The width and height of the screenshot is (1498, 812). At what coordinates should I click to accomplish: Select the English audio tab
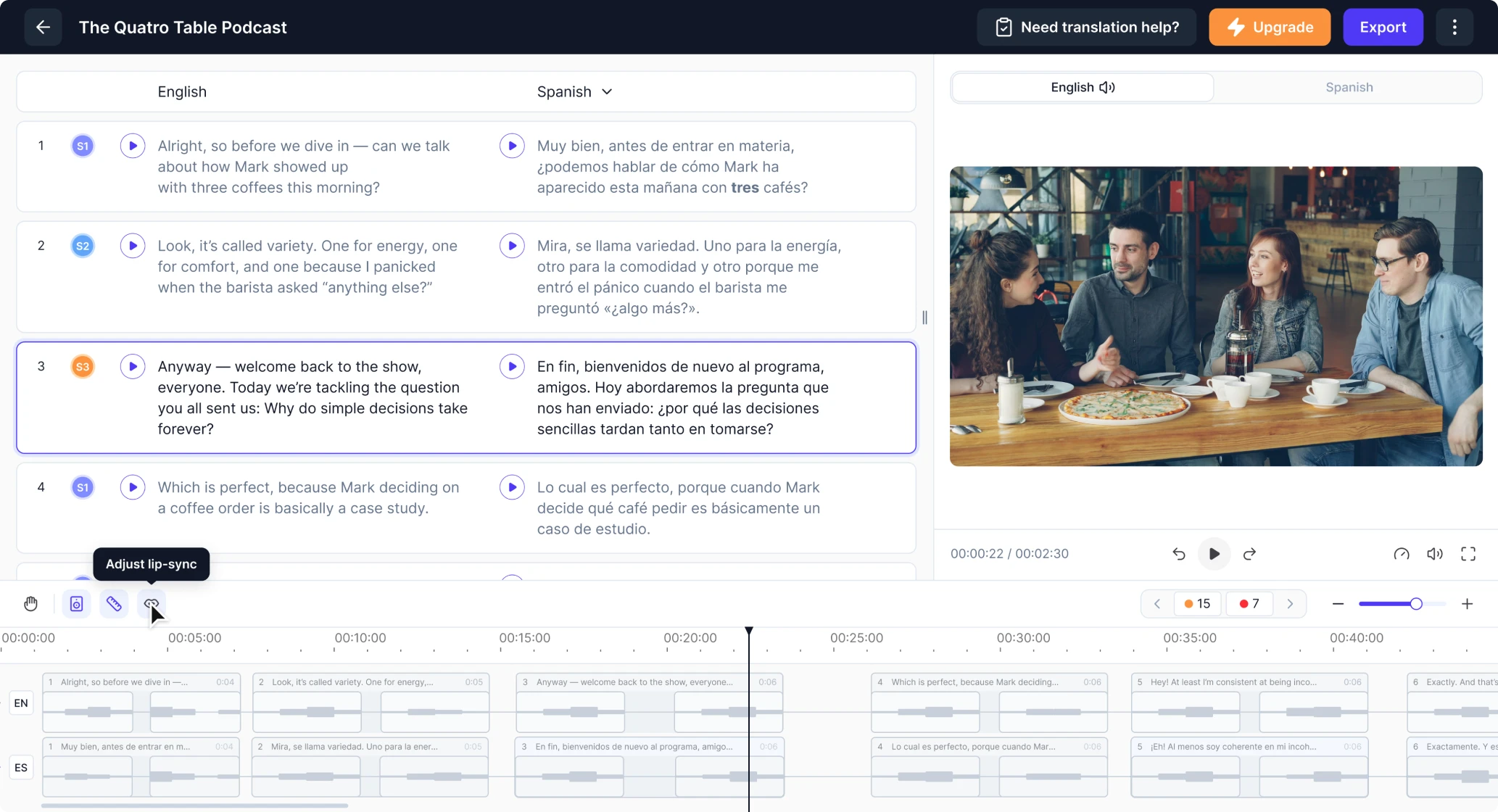[x=1082, y=88]
